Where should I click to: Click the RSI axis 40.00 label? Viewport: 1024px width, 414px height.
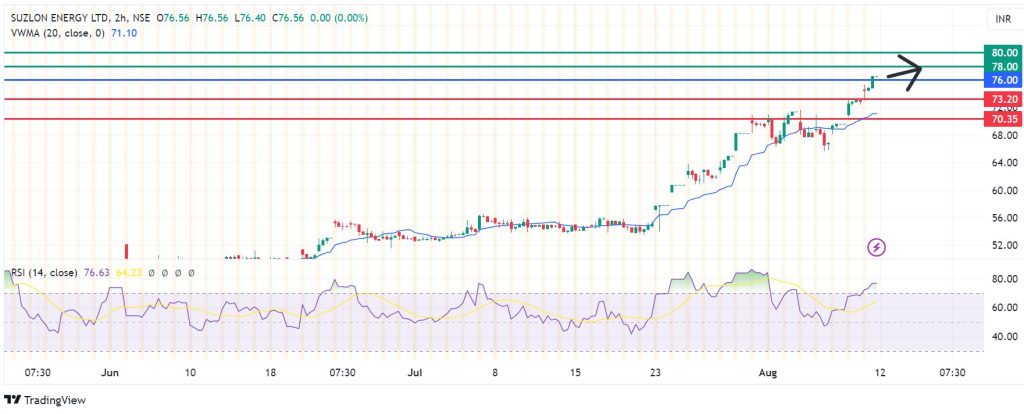(1004, 336)
